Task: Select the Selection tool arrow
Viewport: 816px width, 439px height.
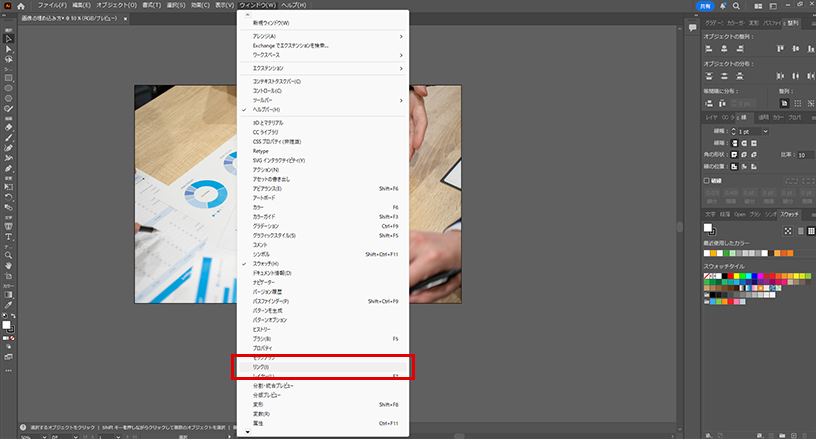Action: [8, 38]
